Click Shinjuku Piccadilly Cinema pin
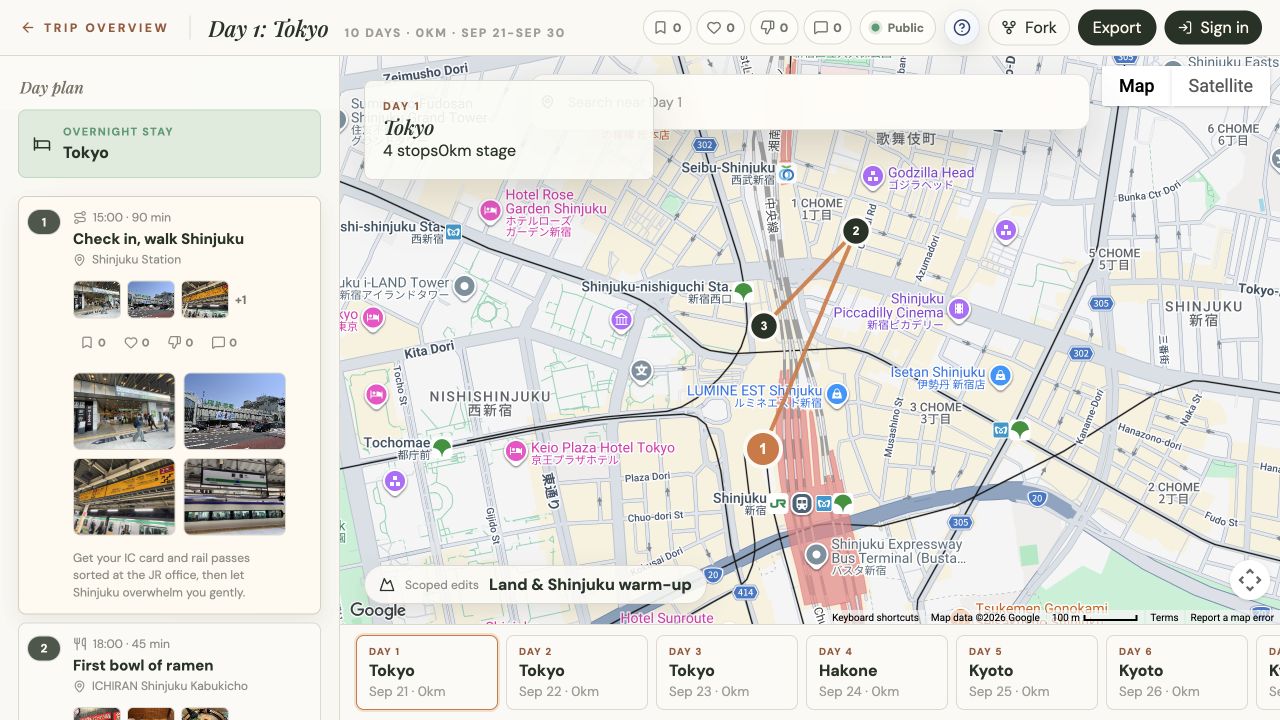Viewport: 1280px width, 720px height. [959, 309]
